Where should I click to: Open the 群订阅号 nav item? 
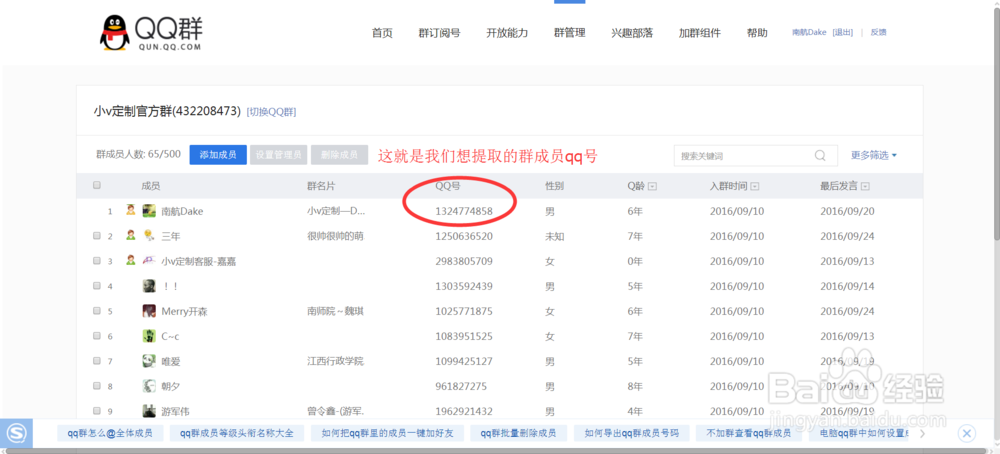(439, 33)
